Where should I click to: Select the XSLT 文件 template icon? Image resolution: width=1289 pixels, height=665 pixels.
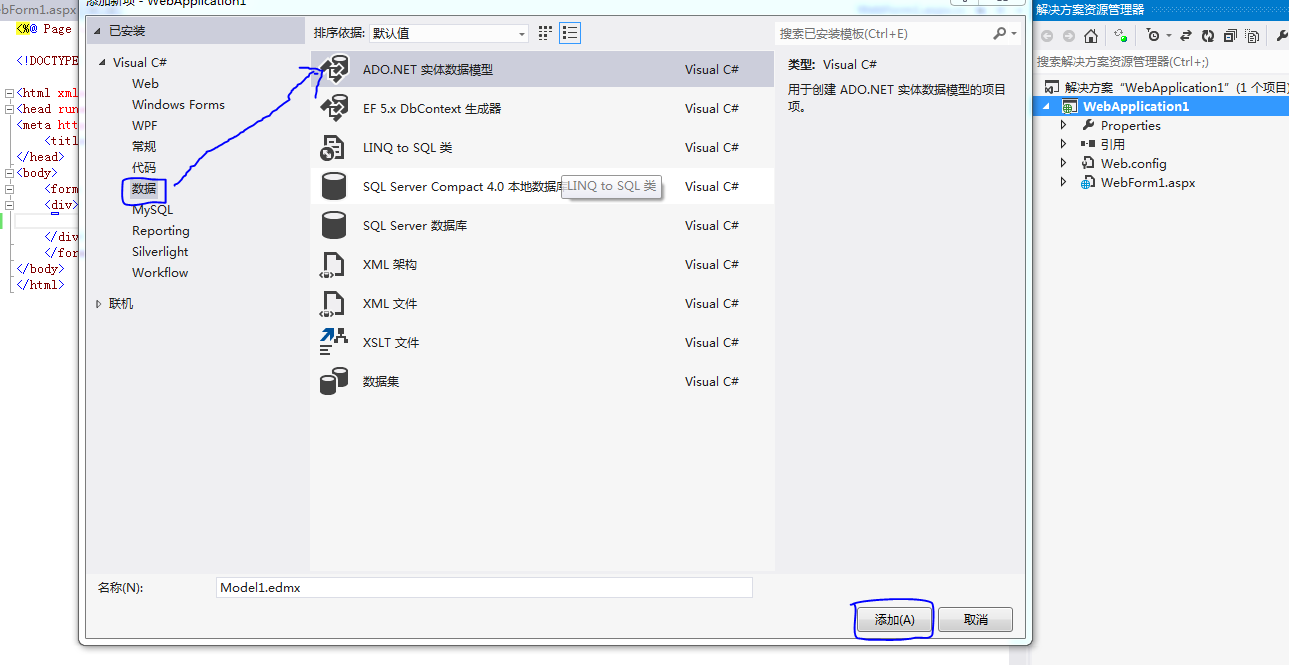[x=333, y=343]
